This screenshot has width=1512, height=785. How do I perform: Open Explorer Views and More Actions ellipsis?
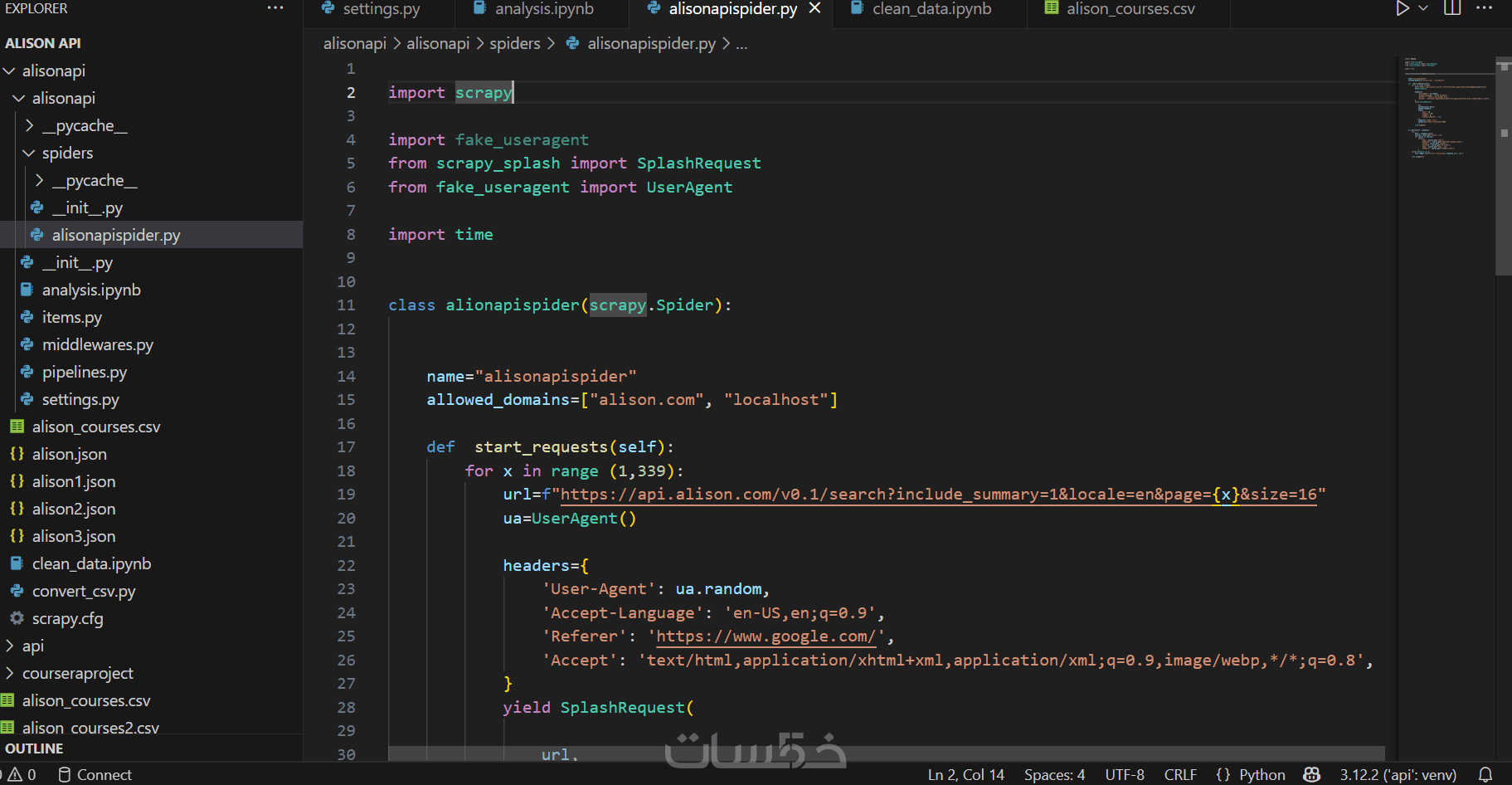tap(275, 8)
